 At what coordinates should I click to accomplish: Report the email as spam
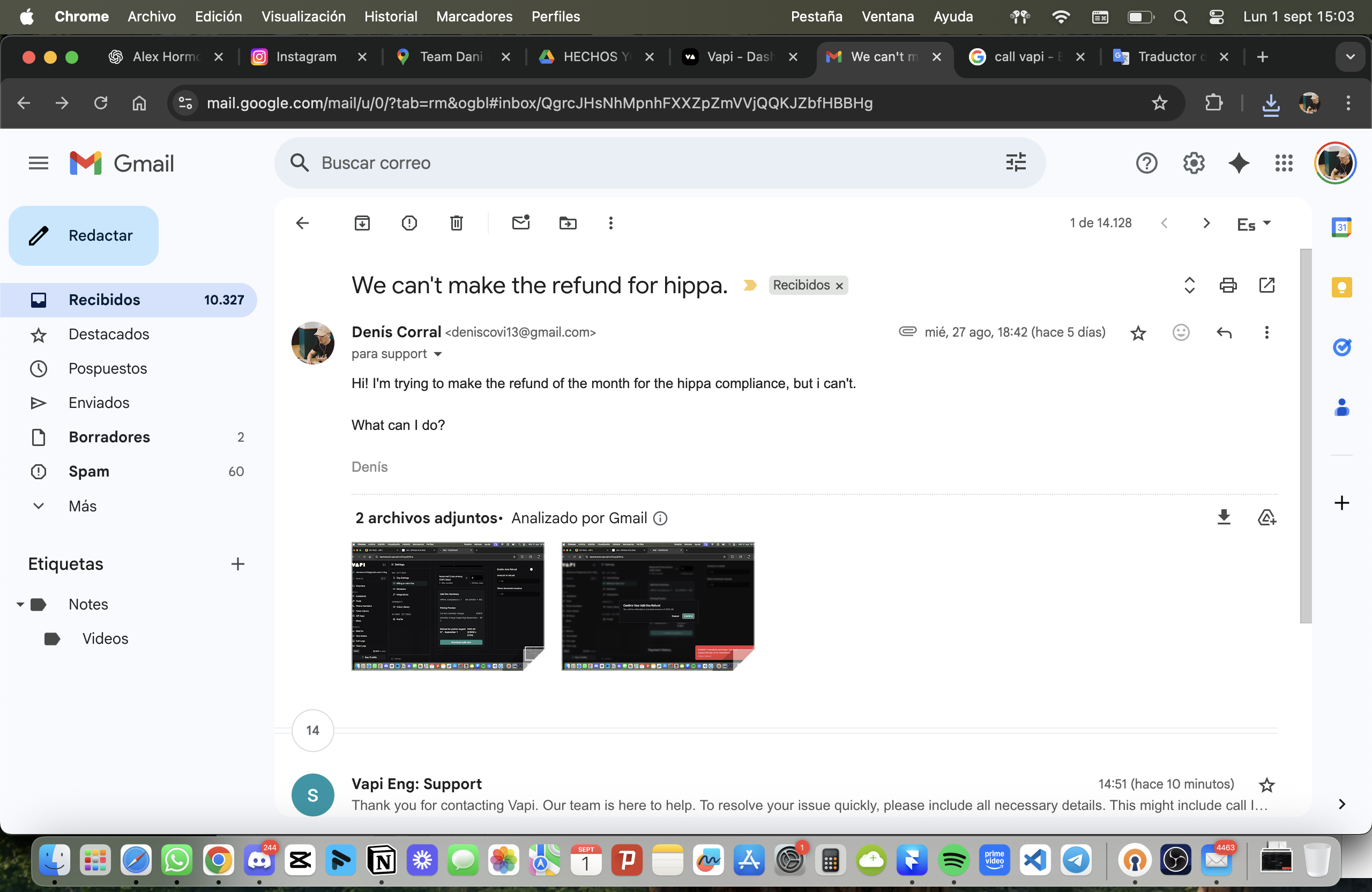(409, 223)
